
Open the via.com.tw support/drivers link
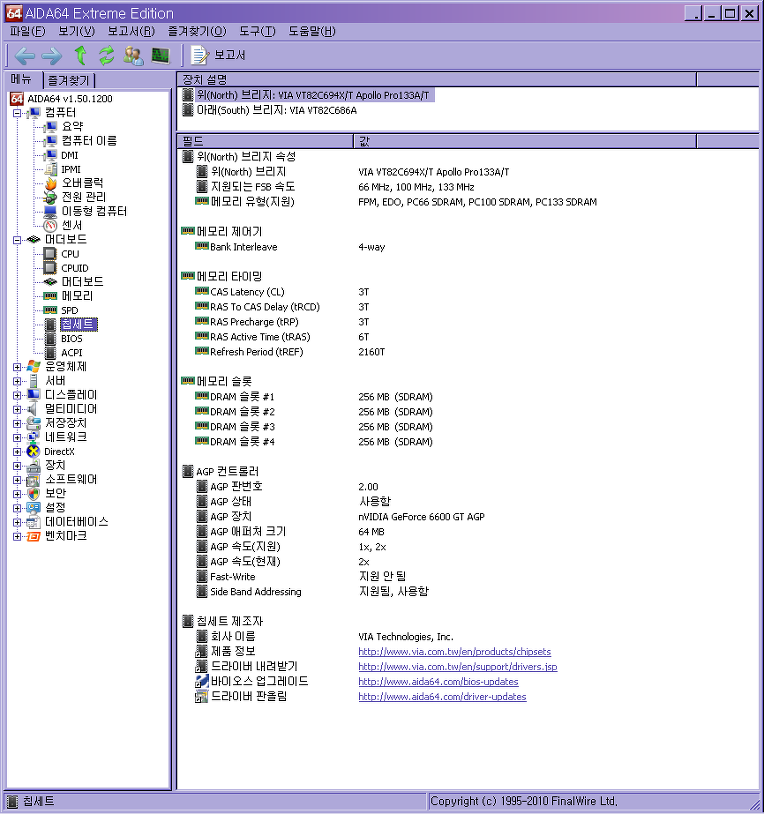(457, 667)
